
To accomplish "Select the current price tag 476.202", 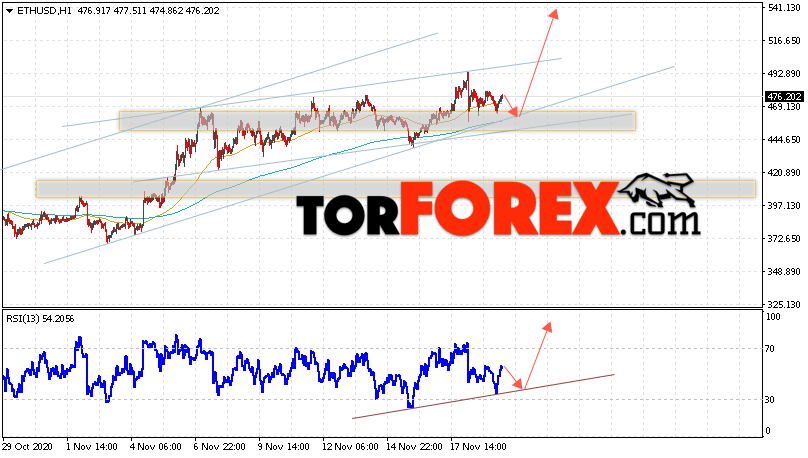I will [783, 96].
